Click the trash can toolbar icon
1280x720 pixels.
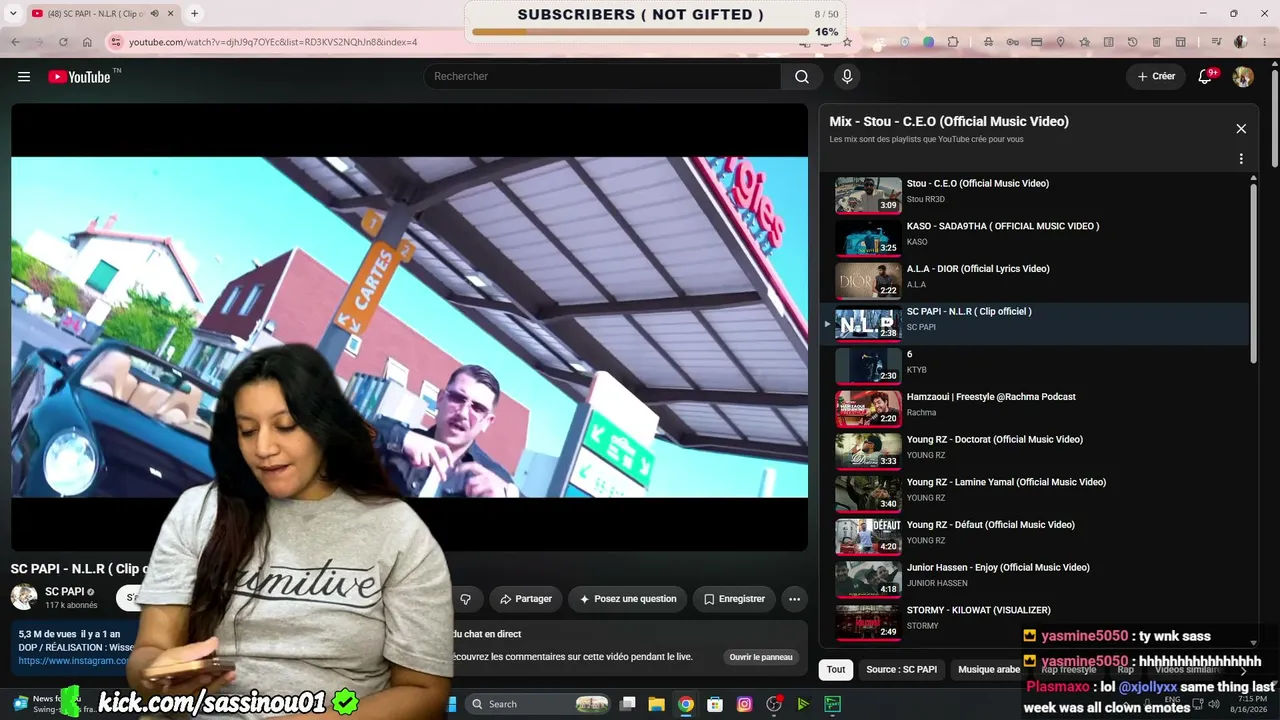pos(1156,42)
